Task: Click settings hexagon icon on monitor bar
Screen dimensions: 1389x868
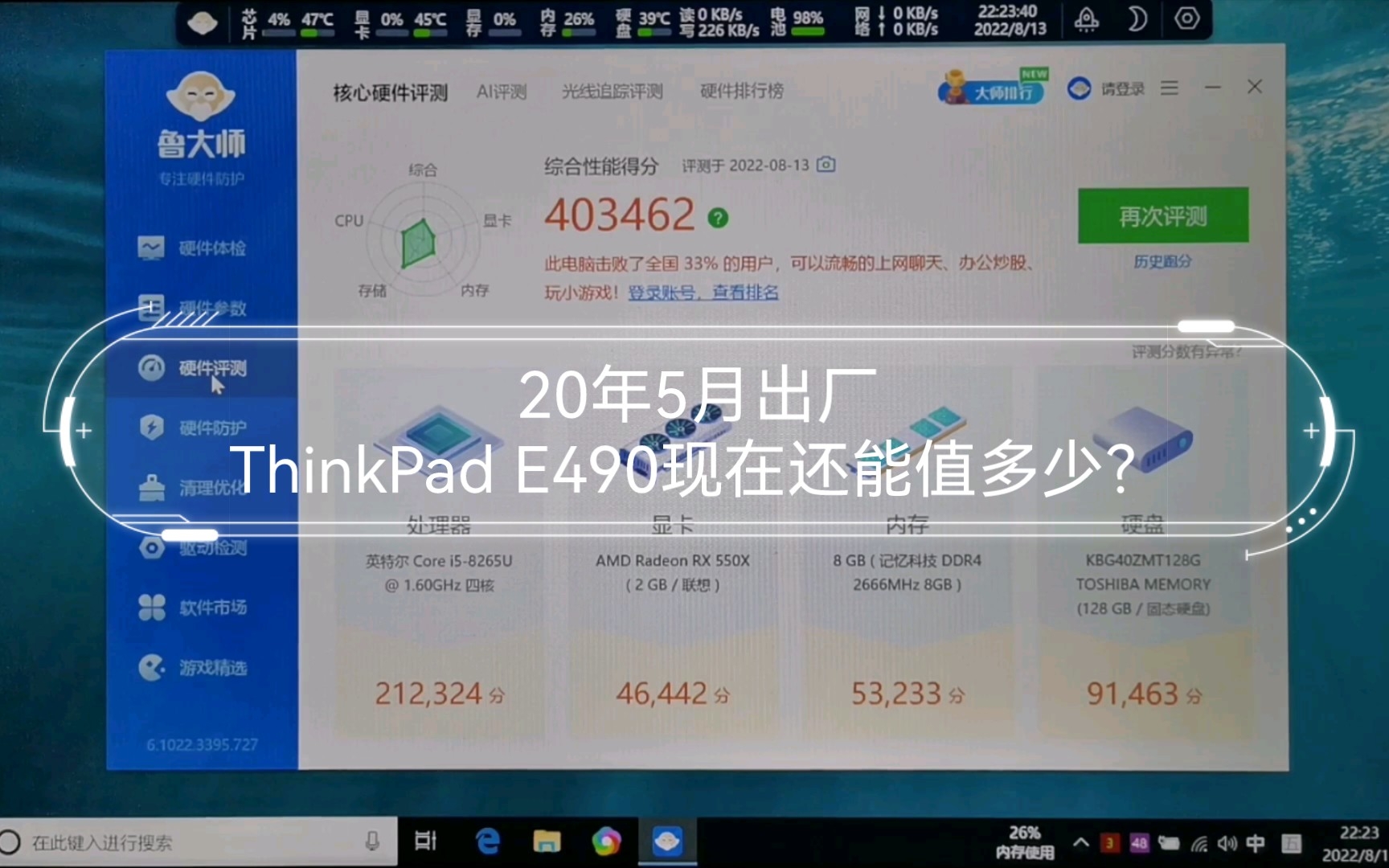Action: 1187,18
